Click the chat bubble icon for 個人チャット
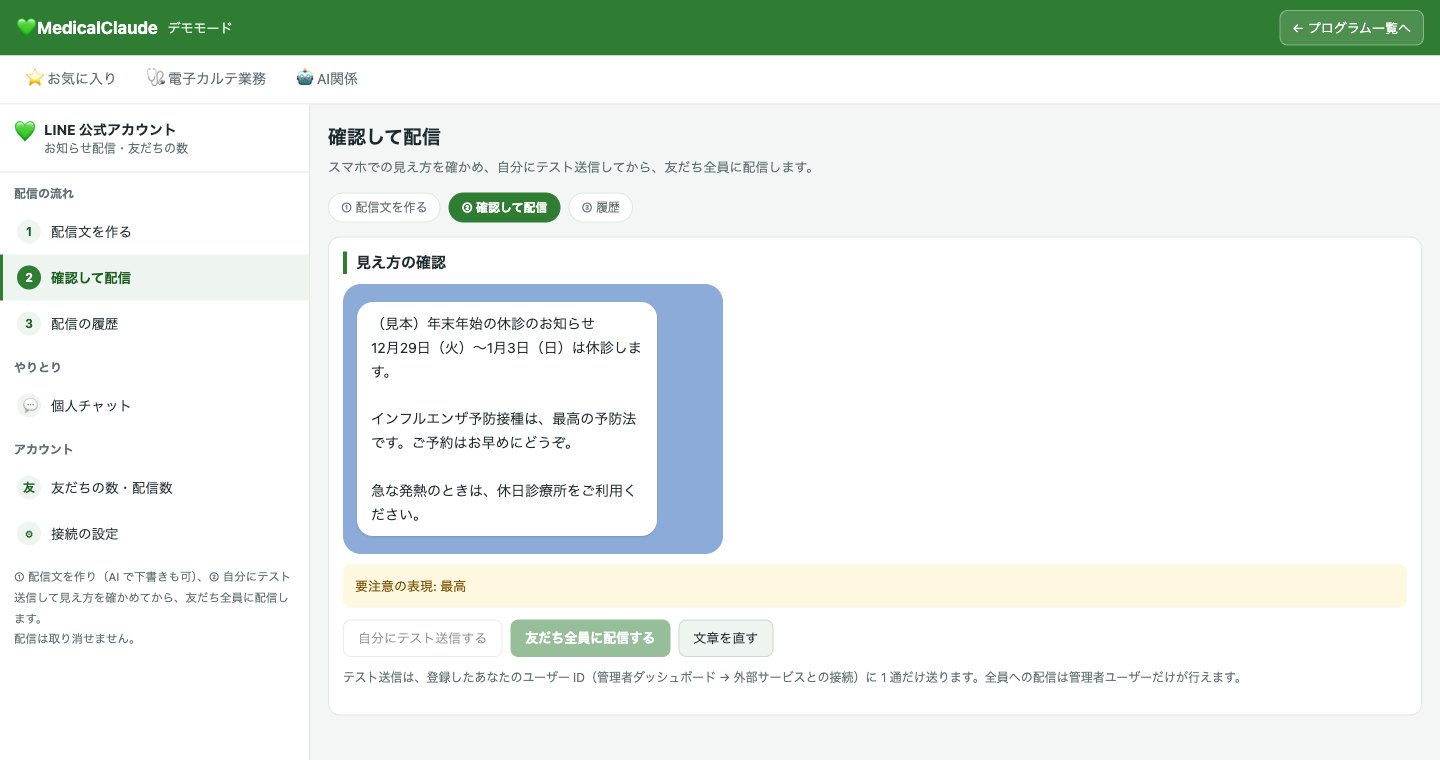This screenshot has height=760, width=1440. 29,406
